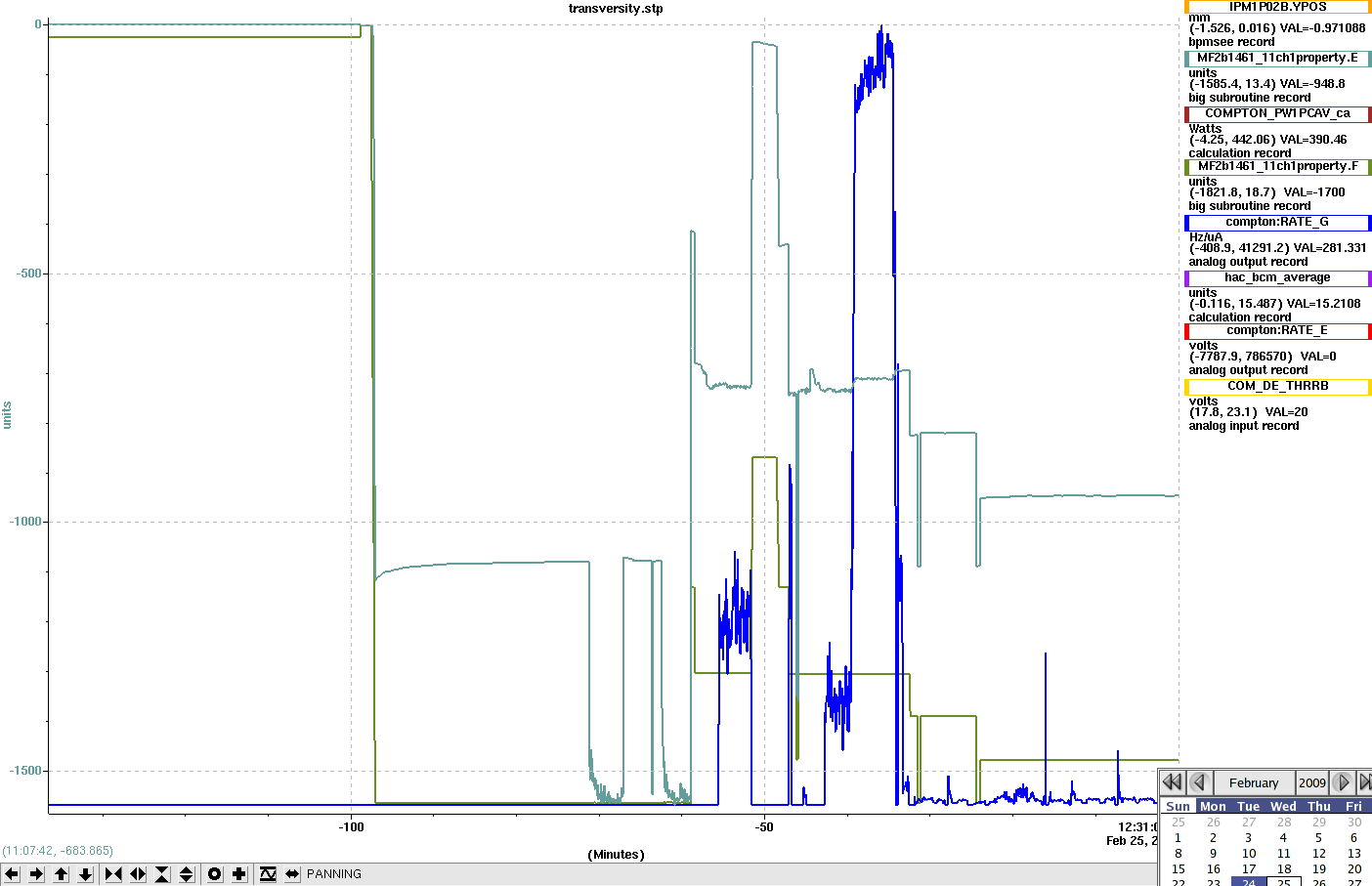
Task: Go back one year in calendar
Action: click(1173, 782)
